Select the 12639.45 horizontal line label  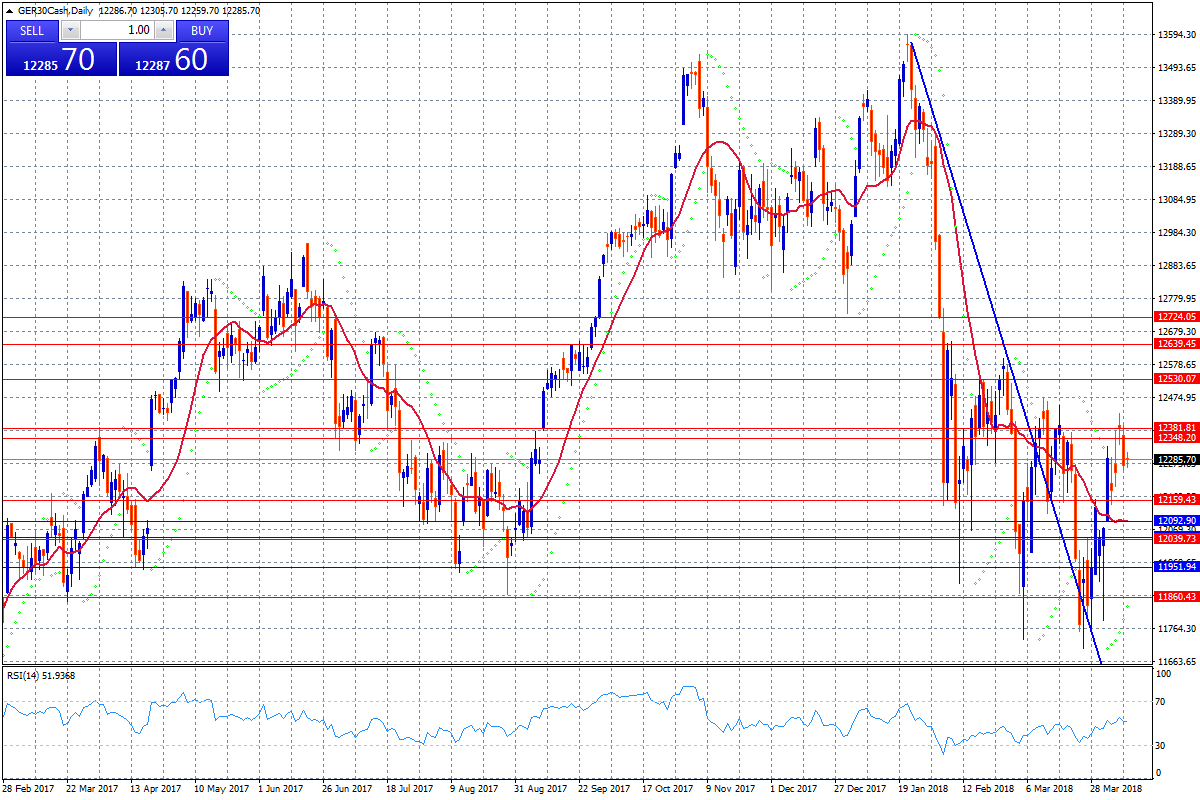[1176, 343]
